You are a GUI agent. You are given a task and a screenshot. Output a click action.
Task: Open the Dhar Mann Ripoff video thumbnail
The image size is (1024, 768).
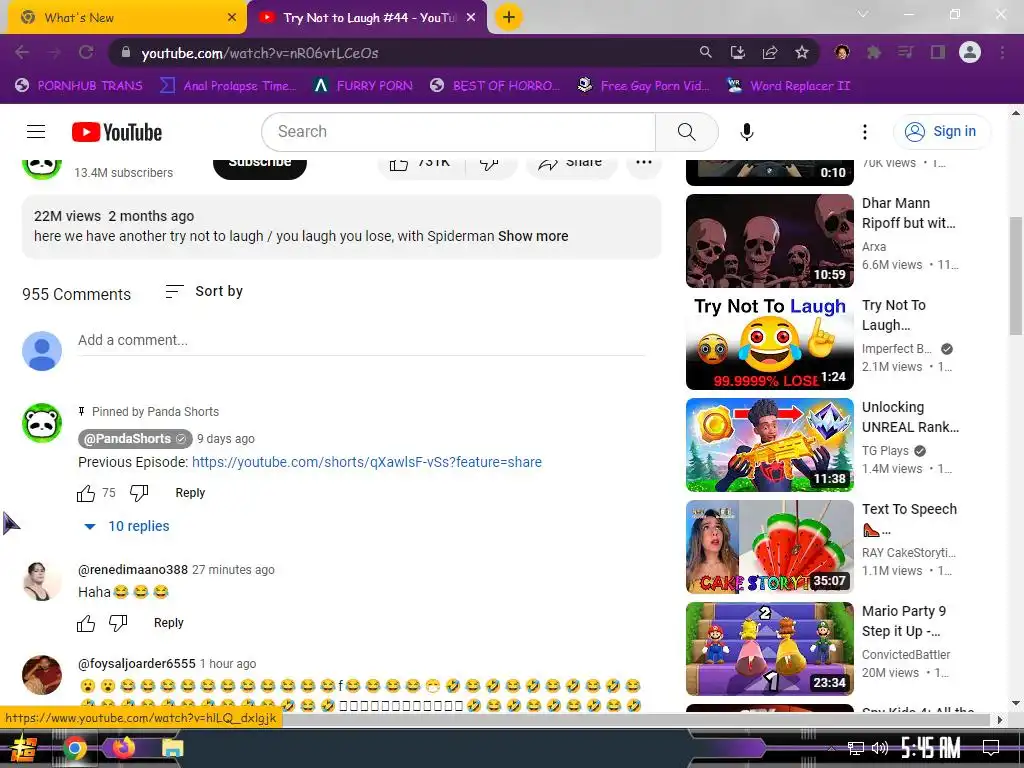click(769, 240)
